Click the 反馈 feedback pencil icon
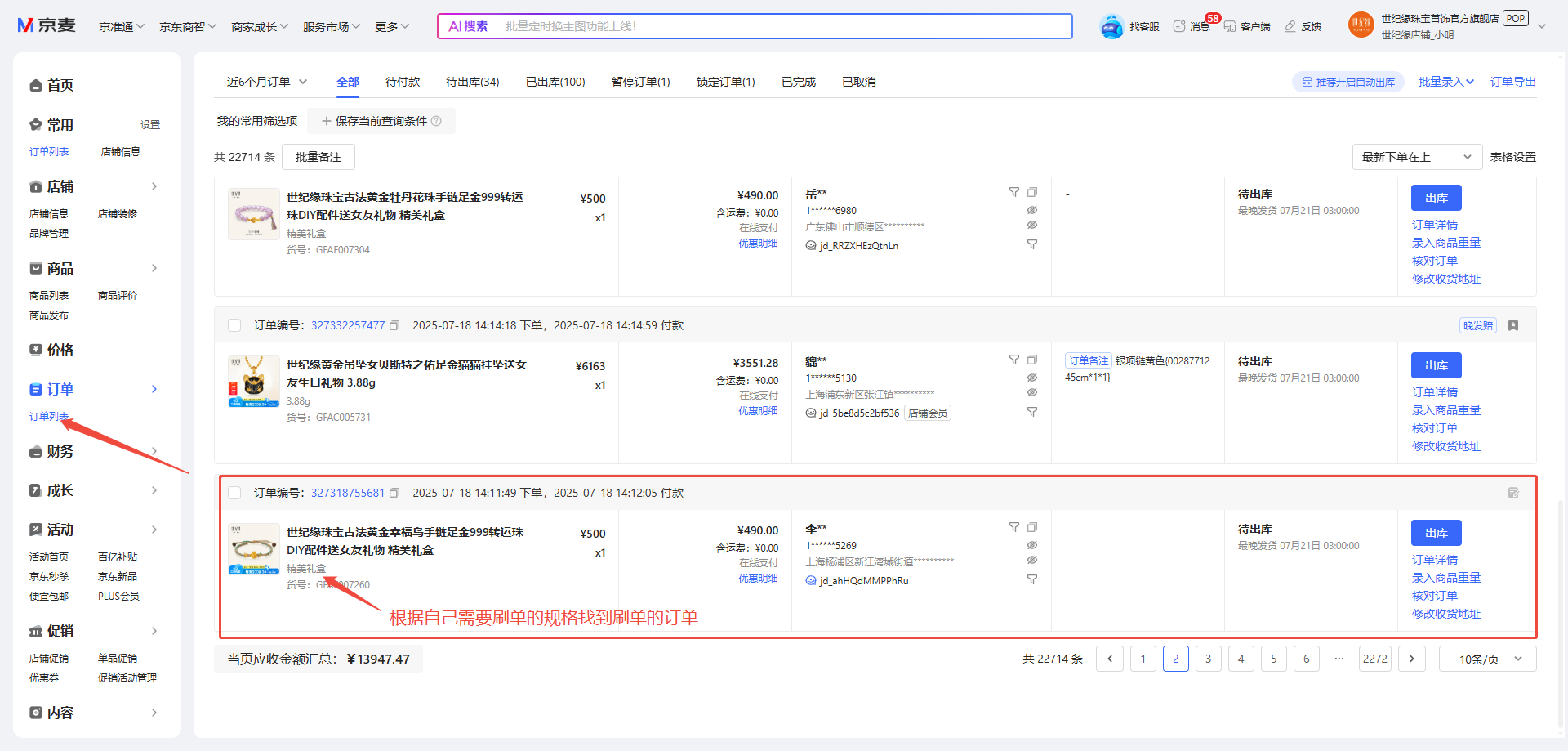 pyautogui.click(x=1290, y=26)
